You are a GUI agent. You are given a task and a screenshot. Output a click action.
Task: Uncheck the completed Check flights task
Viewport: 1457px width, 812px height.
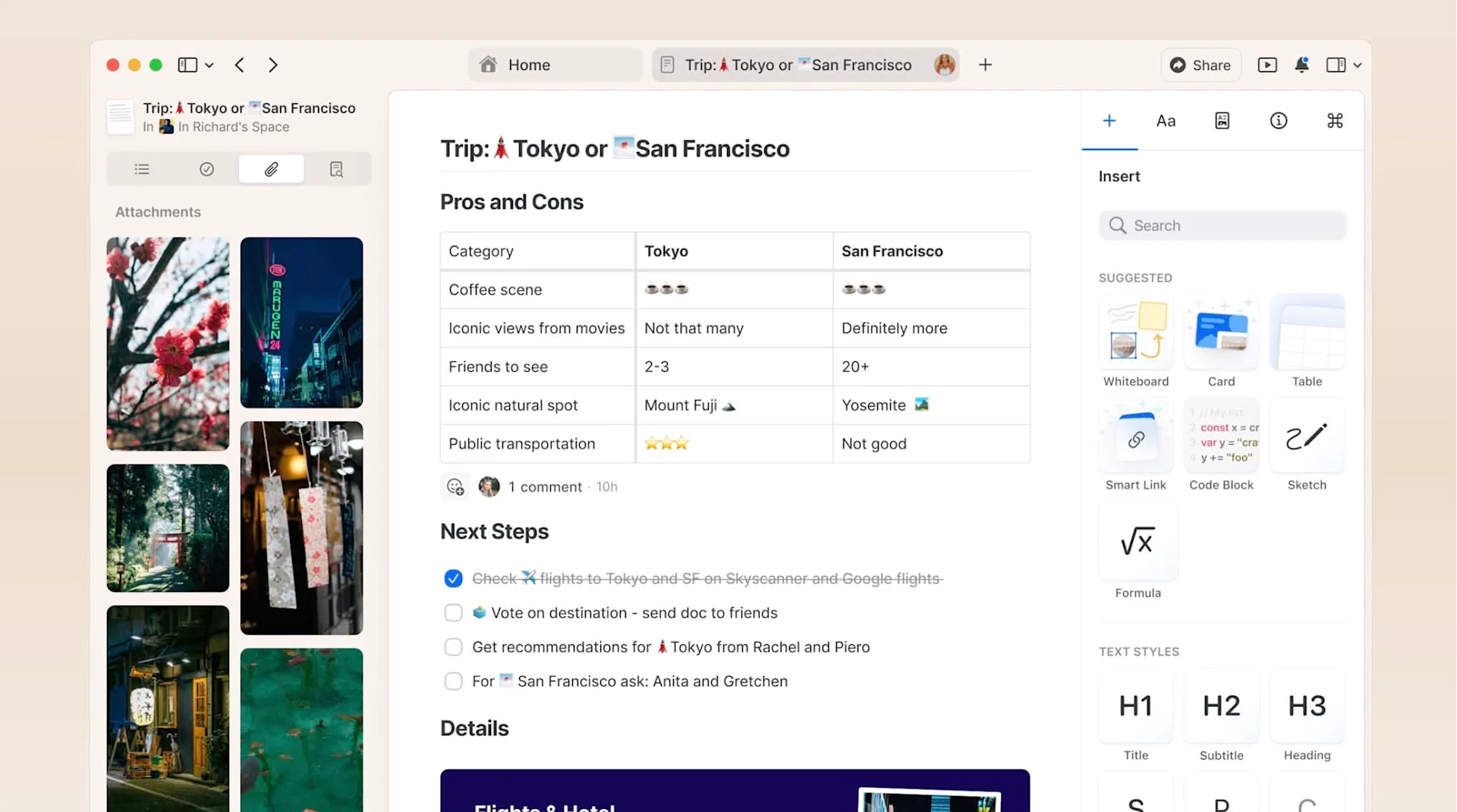coord(453,579)
